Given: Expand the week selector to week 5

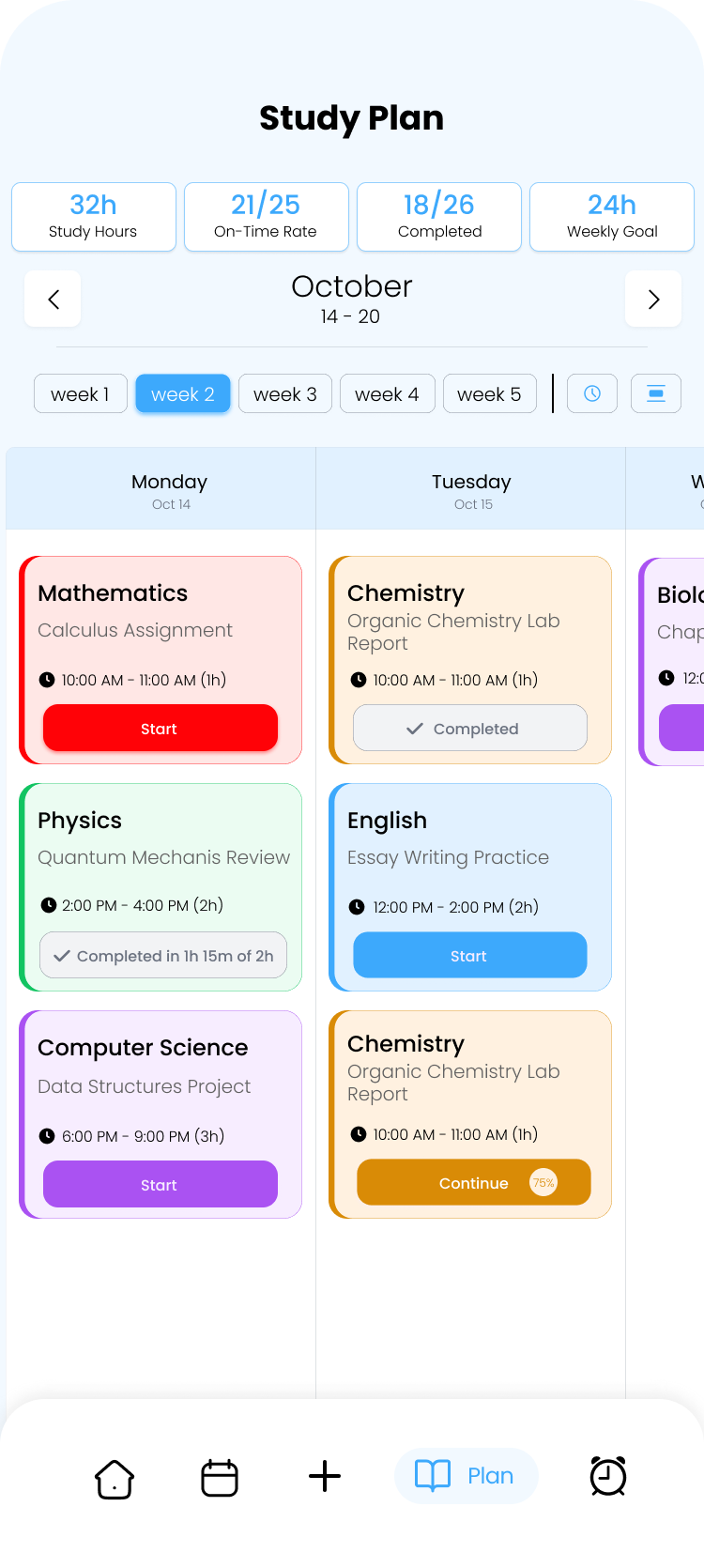Looking at the screenshot, I should coord(489,393).
